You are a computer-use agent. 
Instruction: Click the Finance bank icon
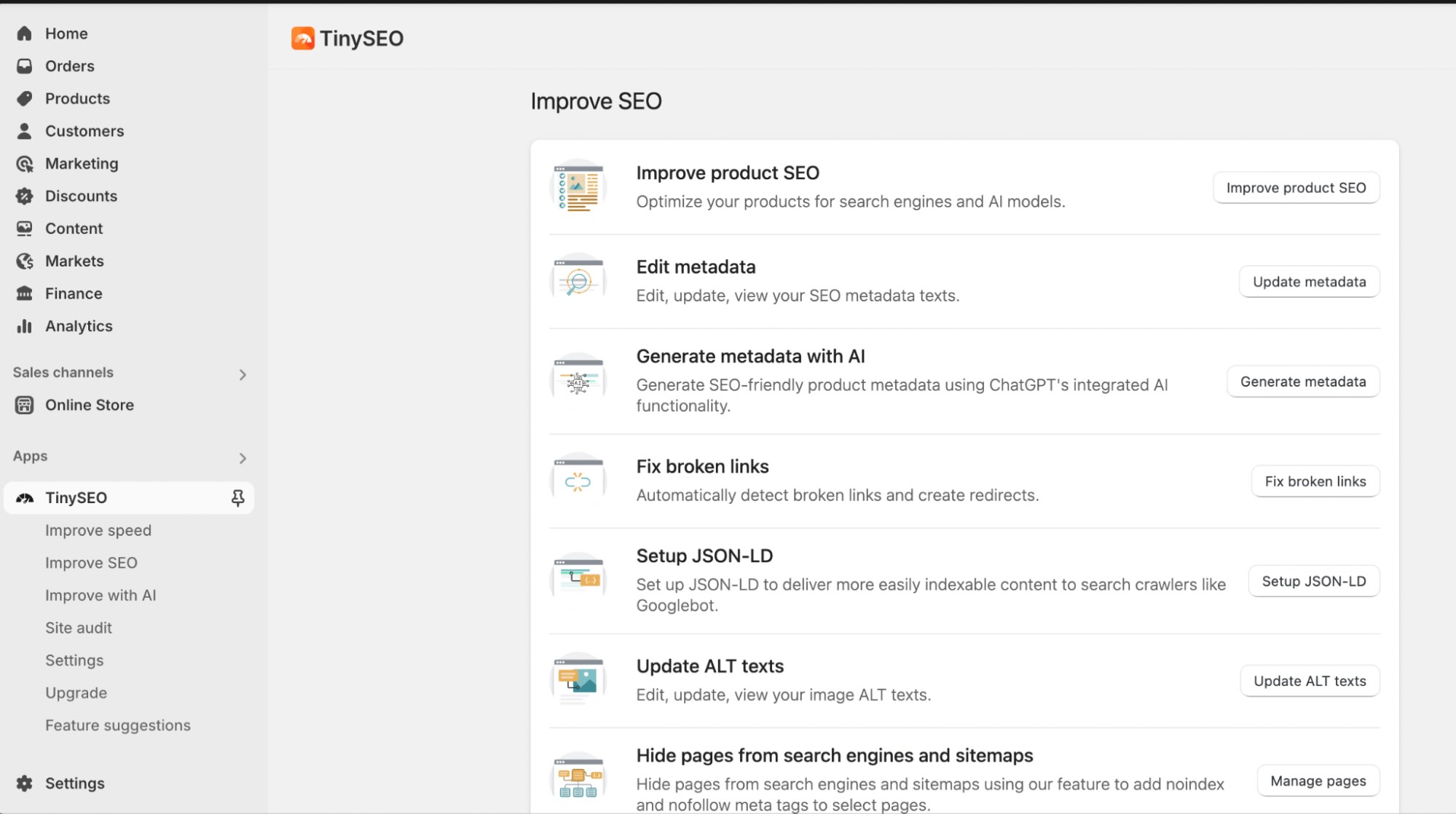(24, 293)
